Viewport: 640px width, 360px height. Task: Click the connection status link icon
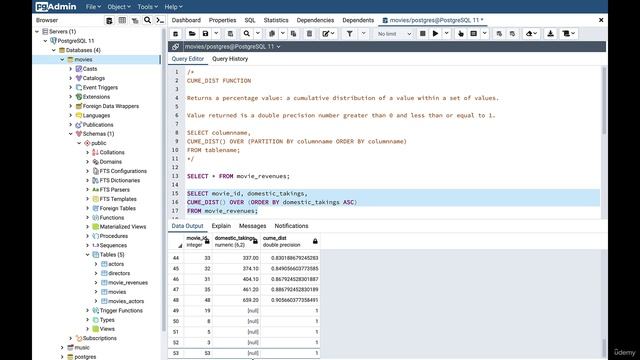175,47
